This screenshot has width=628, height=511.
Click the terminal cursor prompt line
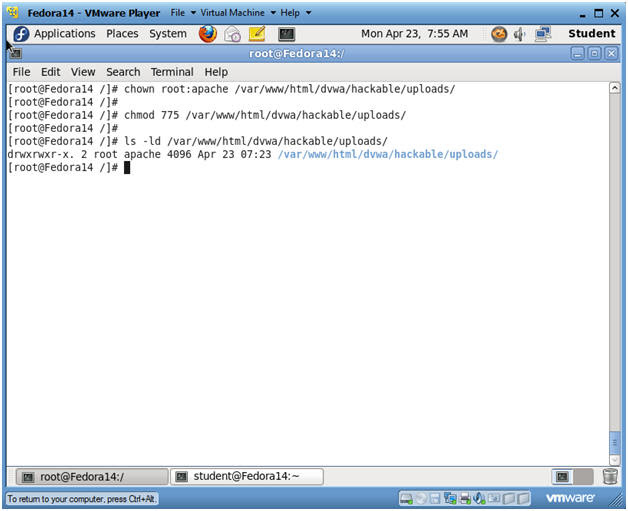[69, 168]
